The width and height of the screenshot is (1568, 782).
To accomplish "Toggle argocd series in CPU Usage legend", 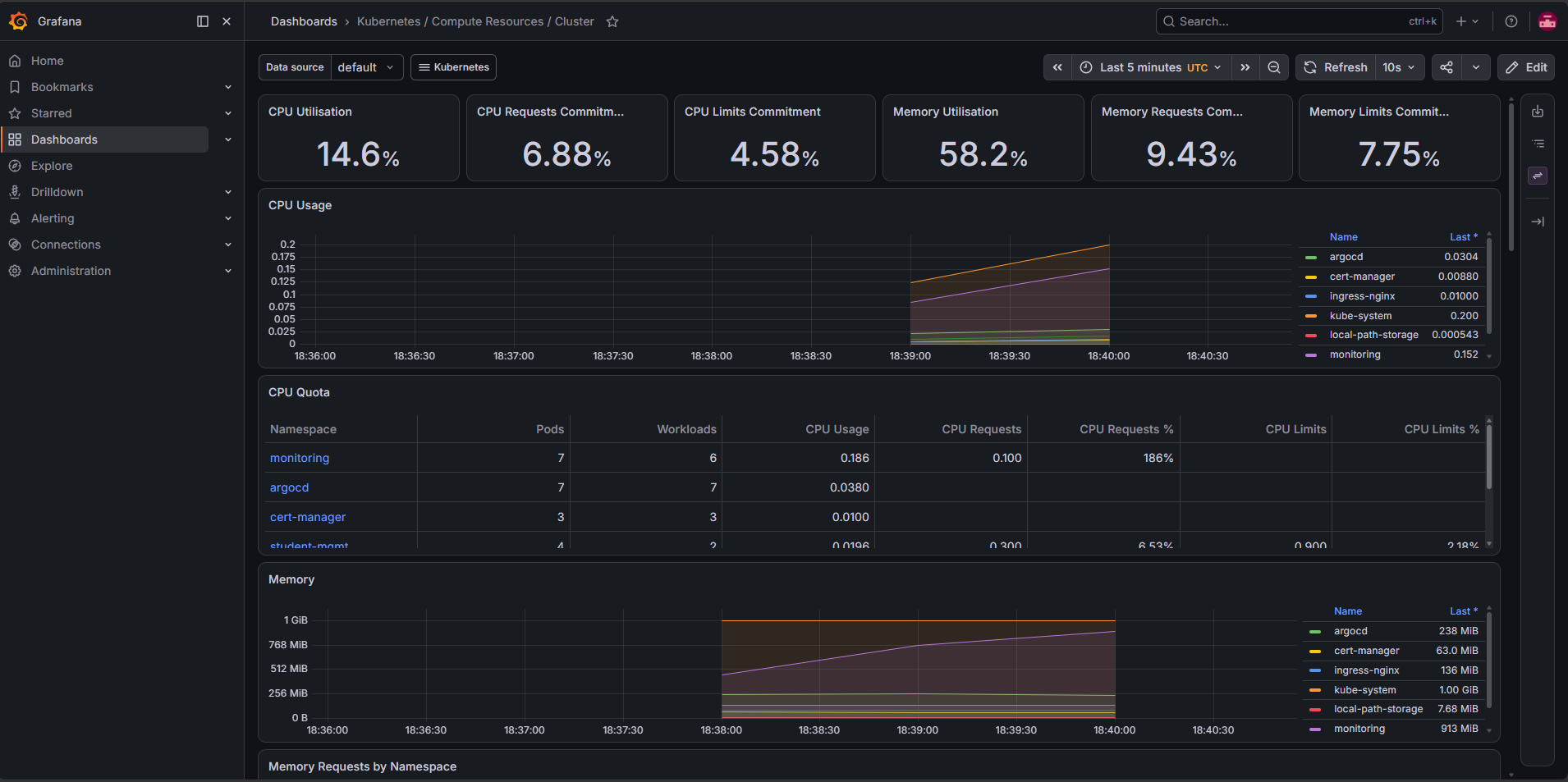I will 1346,257.
